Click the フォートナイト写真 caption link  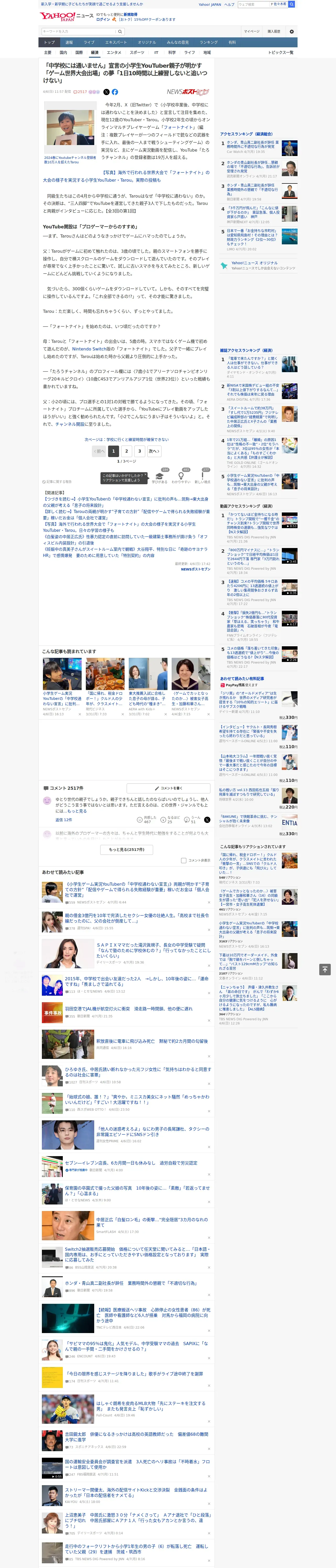(126, 176)
